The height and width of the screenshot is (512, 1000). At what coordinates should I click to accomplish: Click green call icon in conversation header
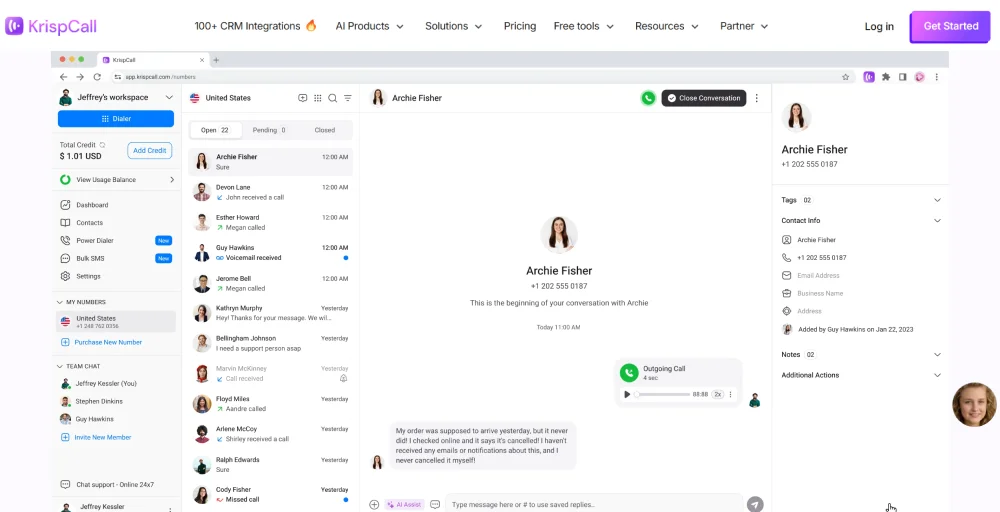pos(648,98)
